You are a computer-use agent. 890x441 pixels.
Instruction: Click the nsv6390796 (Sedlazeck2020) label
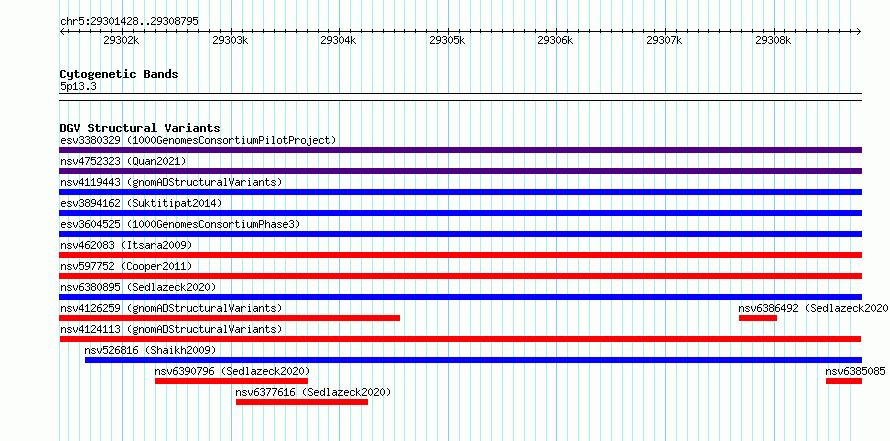232,371
